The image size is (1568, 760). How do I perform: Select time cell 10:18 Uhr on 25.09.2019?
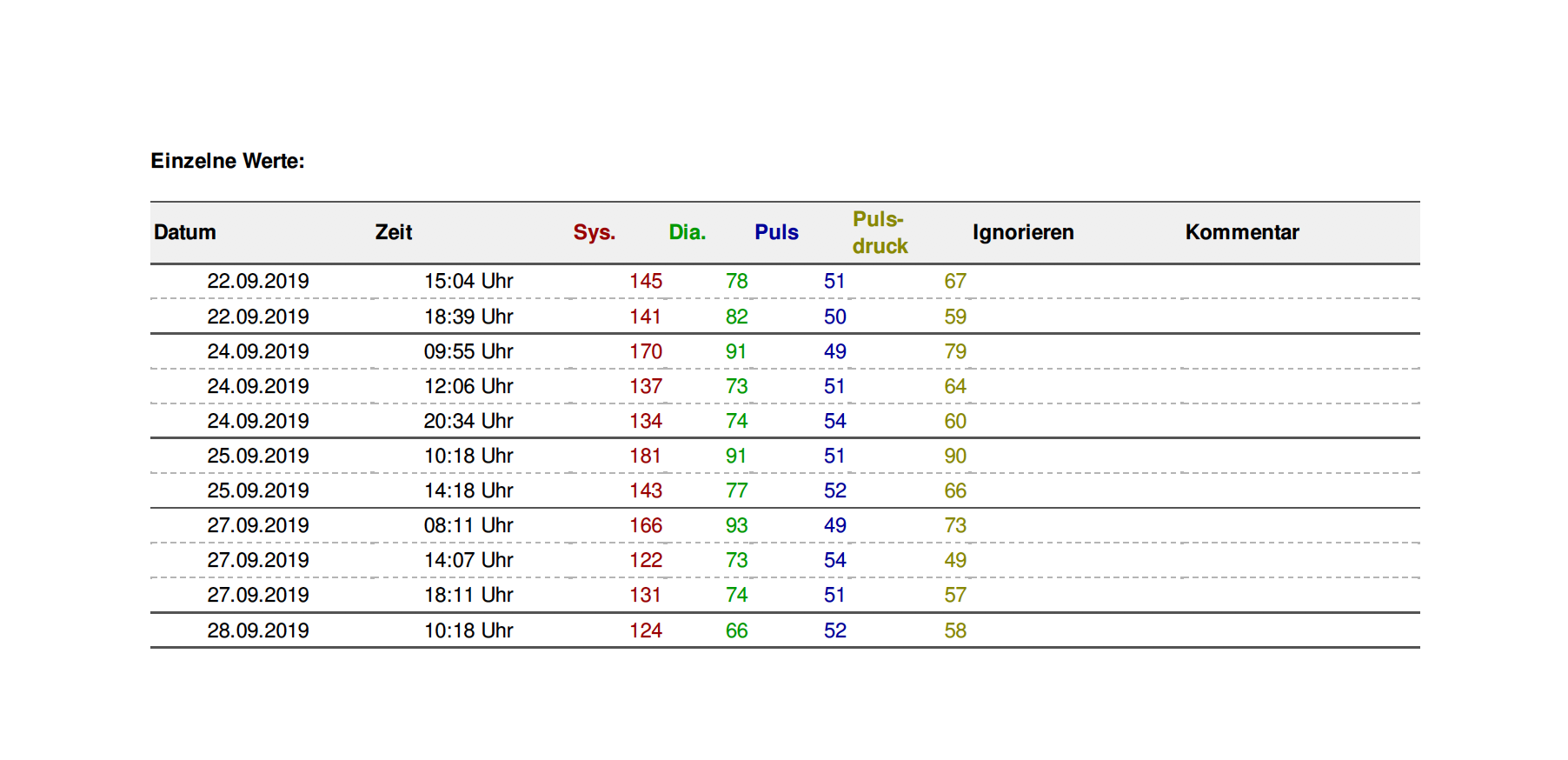[x=468, y=456]
